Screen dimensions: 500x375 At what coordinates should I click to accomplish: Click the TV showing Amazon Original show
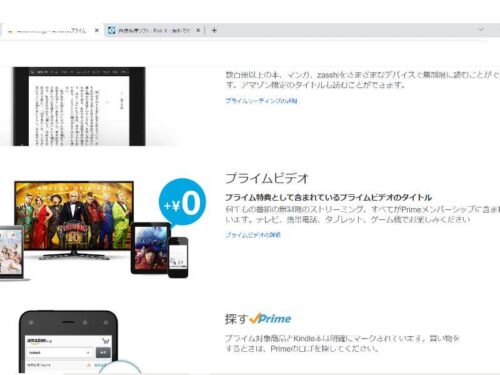74,220
